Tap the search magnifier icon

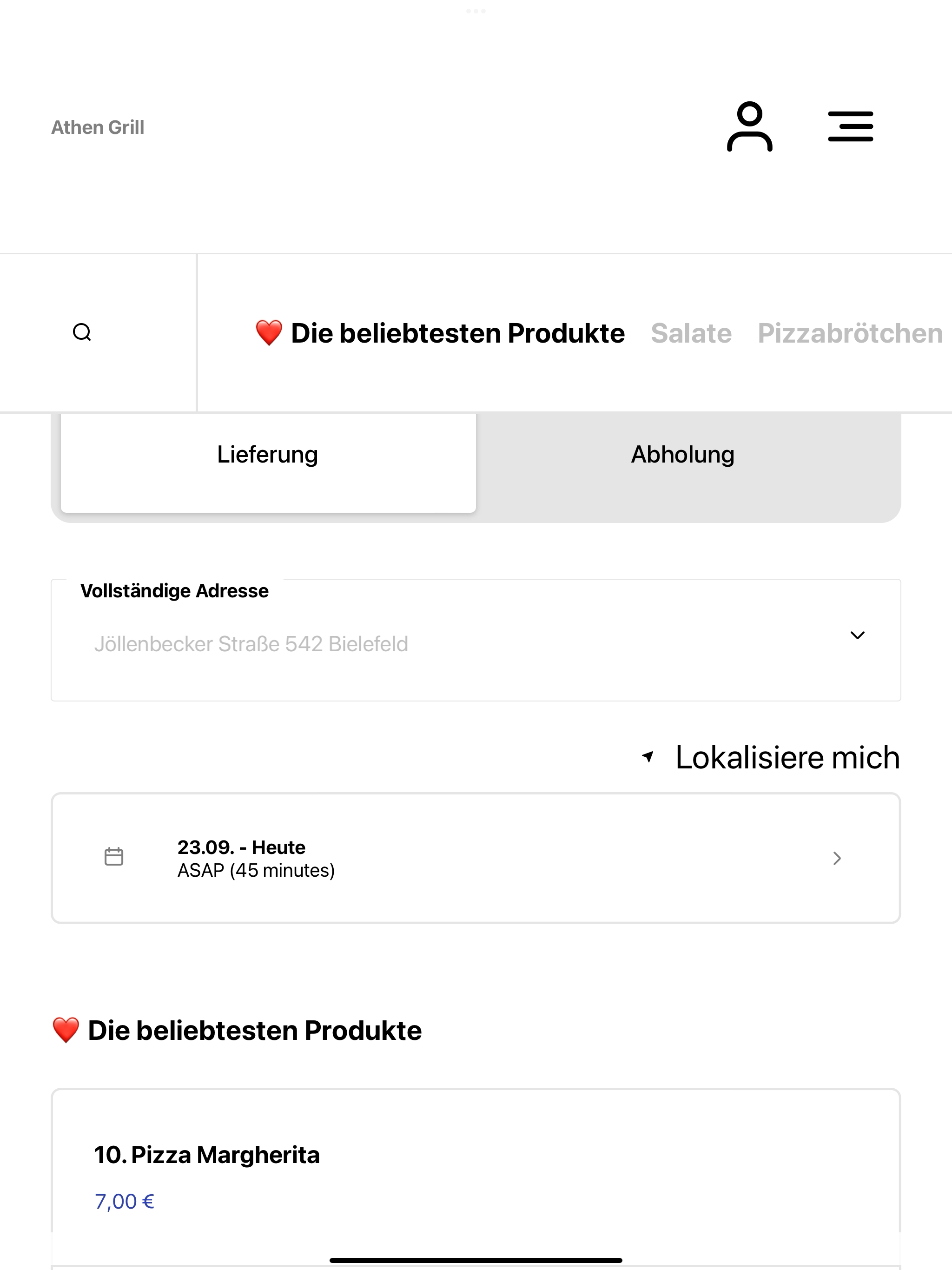click(82, 332)
